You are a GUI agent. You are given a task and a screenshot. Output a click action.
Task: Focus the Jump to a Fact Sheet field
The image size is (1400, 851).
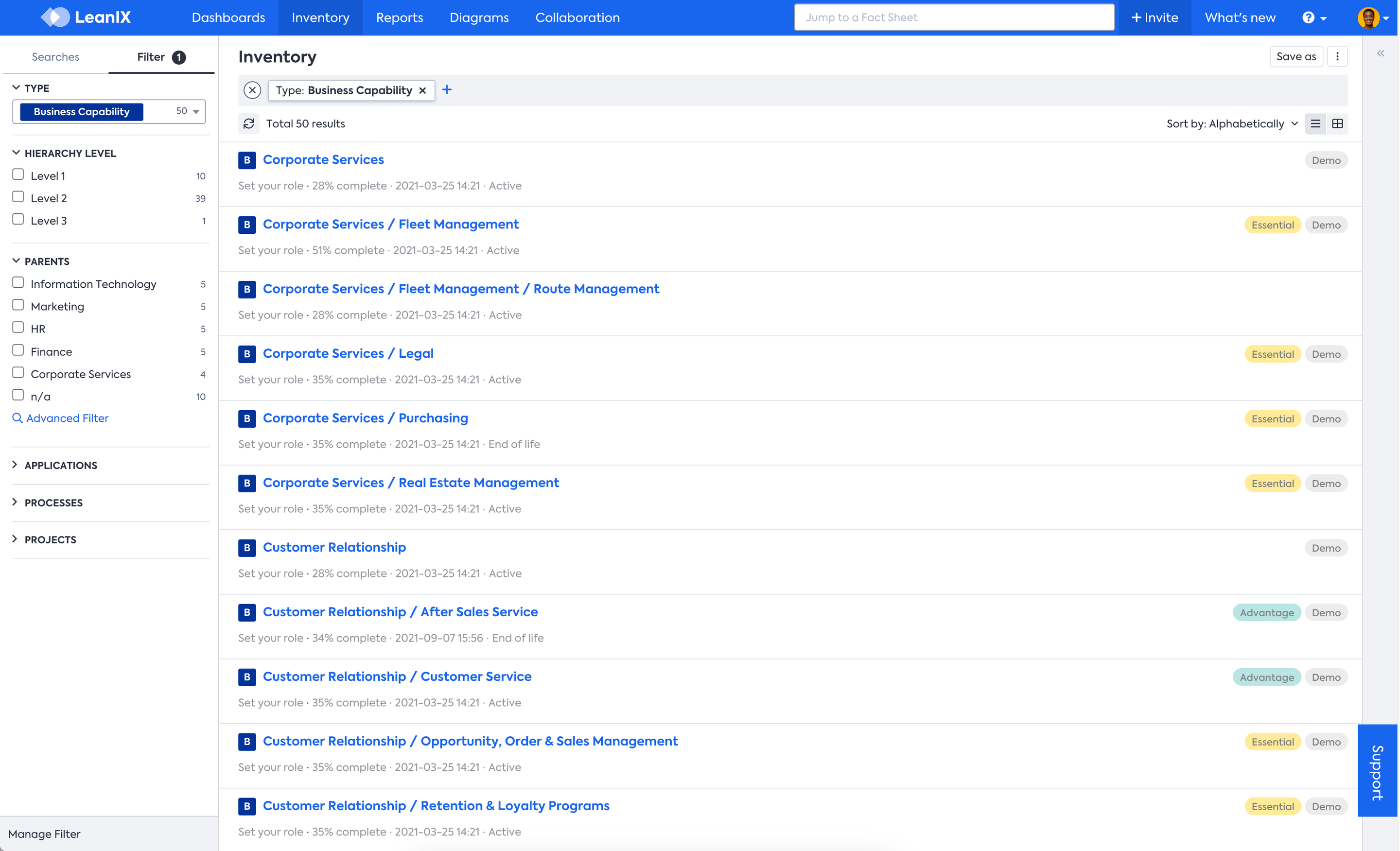953,17
